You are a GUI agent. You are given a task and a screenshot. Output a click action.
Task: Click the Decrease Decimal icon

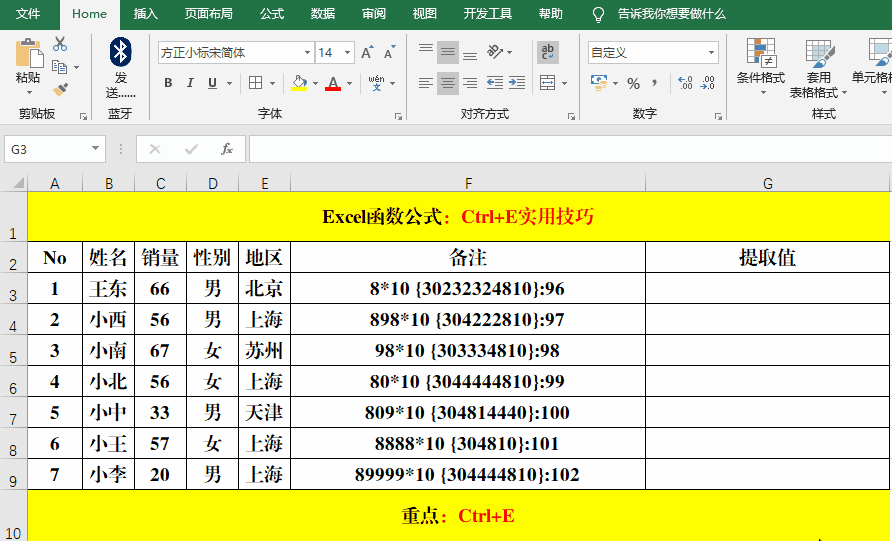pyautogui.click(x=708, y=83)
